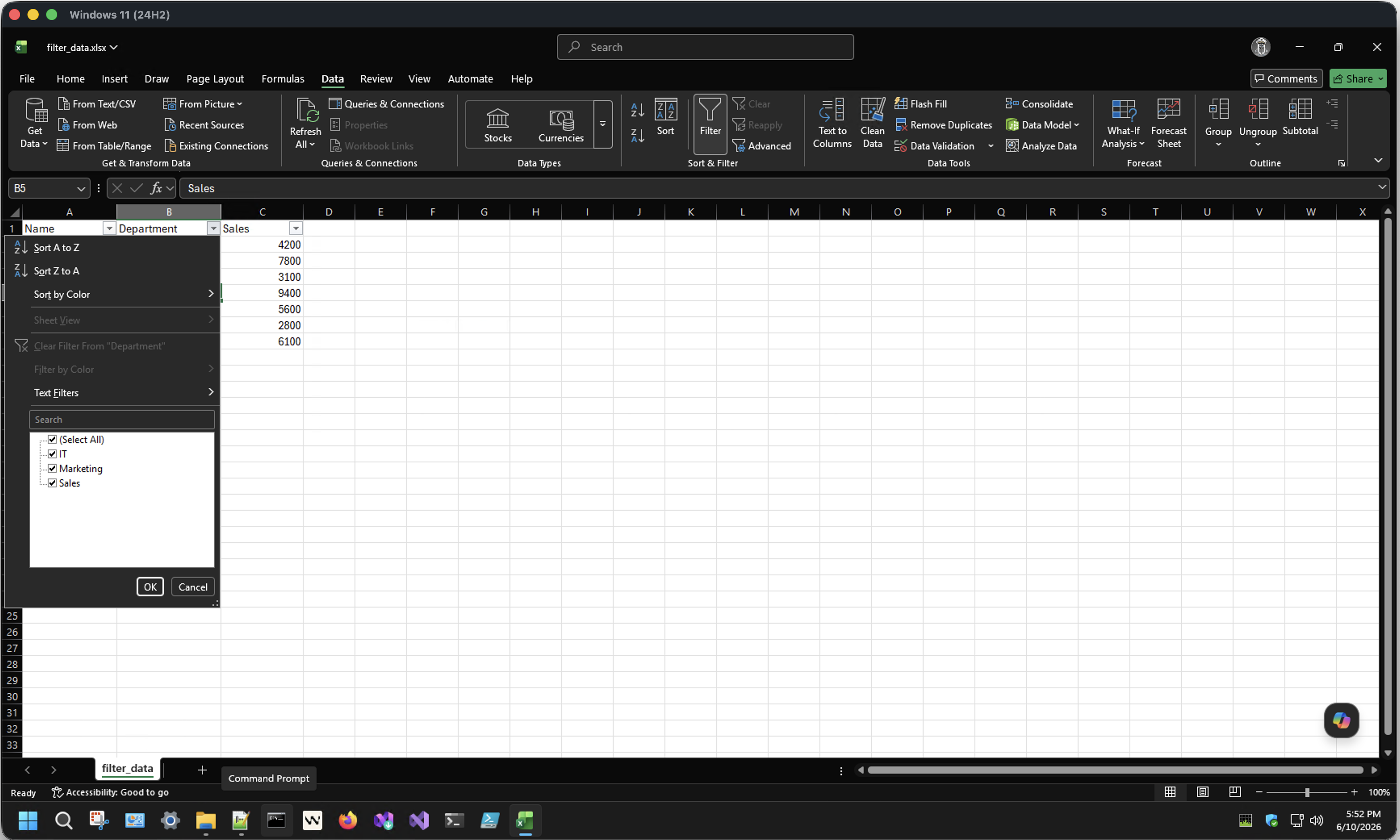This screenshot has width=1400, height=840.
Task: Toggle the (Select All) checkbox
Action: (52, 439)
